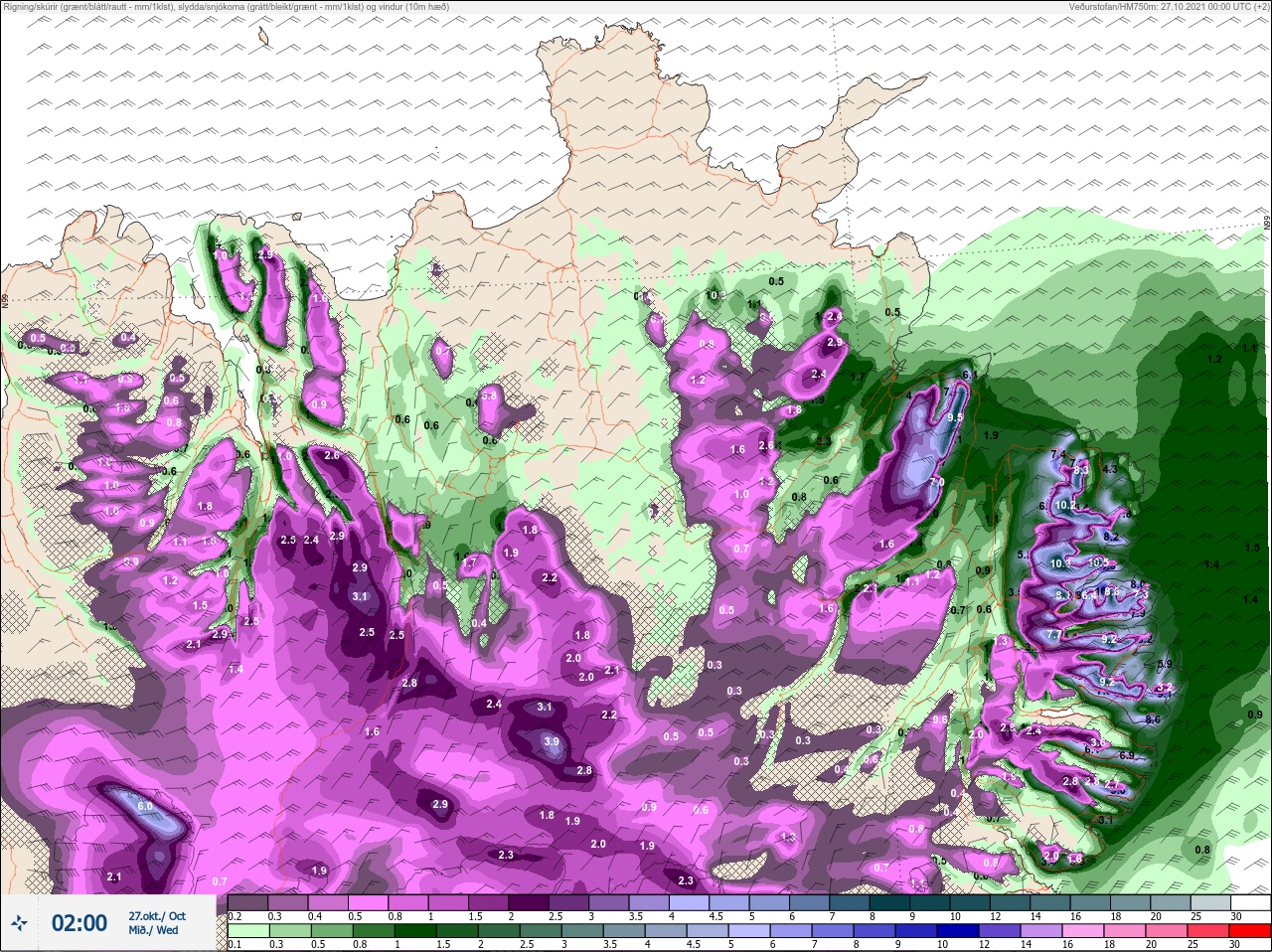Select the pale green 0.1 rain swatch

point(247,931)
